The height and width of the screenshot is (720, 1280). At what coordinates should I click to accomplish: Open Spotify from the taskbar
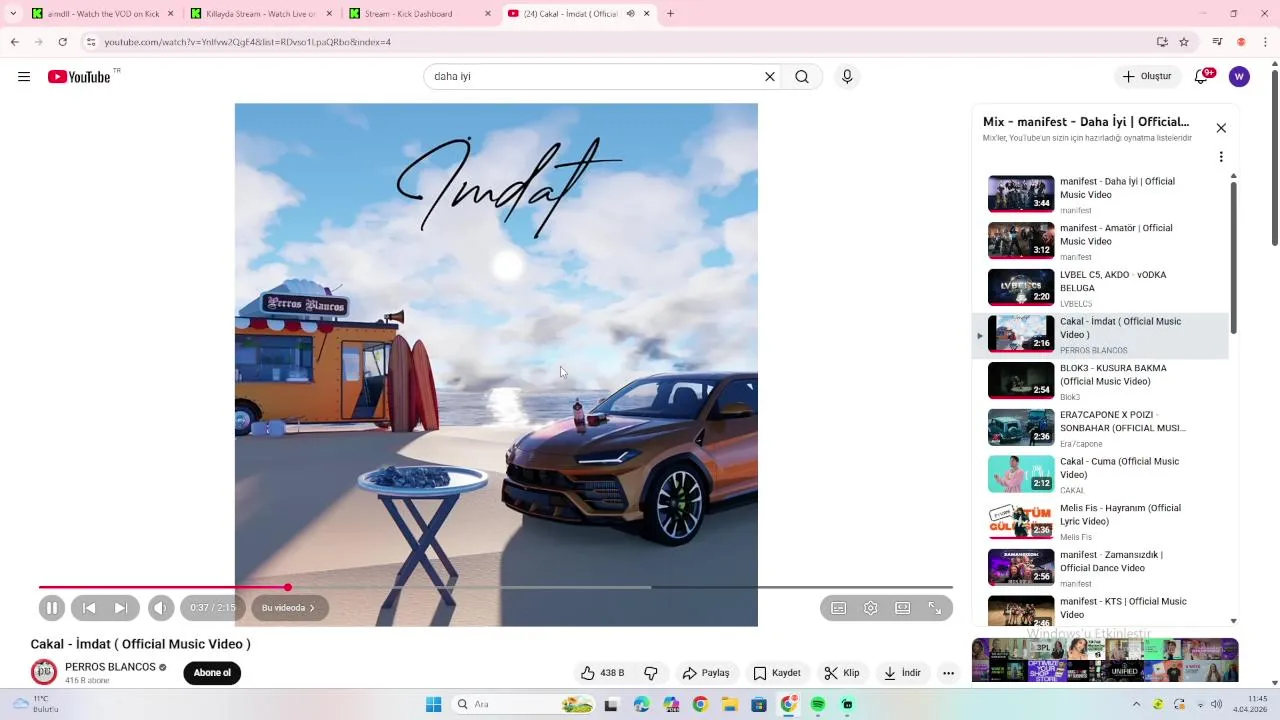pyautogui.click(x=818, y=705)
